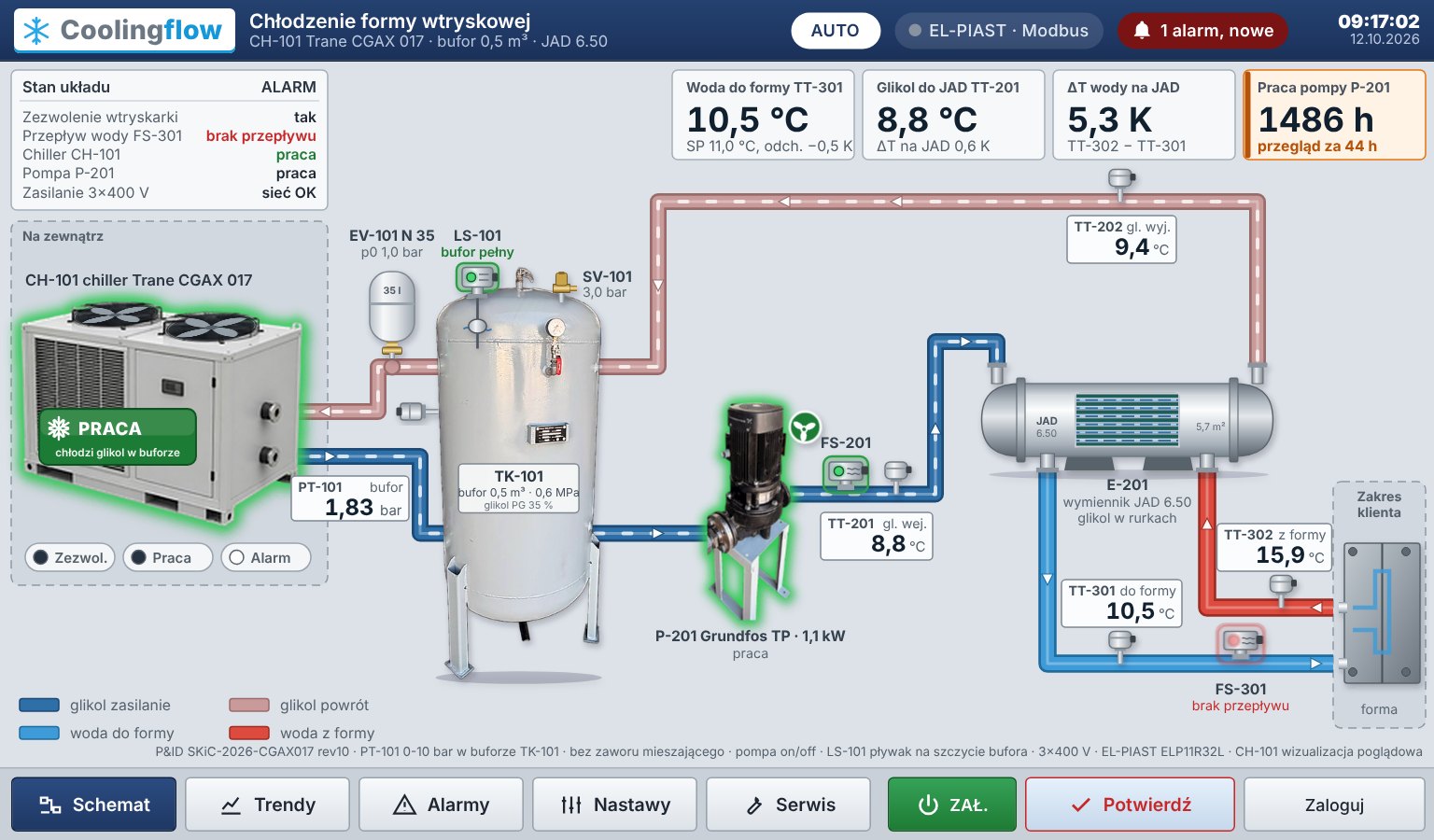Image resolution: width=1434 pixels, height=840 pixels.
Task: Toggle the Alarm indicator under chiller
Action: click(266, 557)
